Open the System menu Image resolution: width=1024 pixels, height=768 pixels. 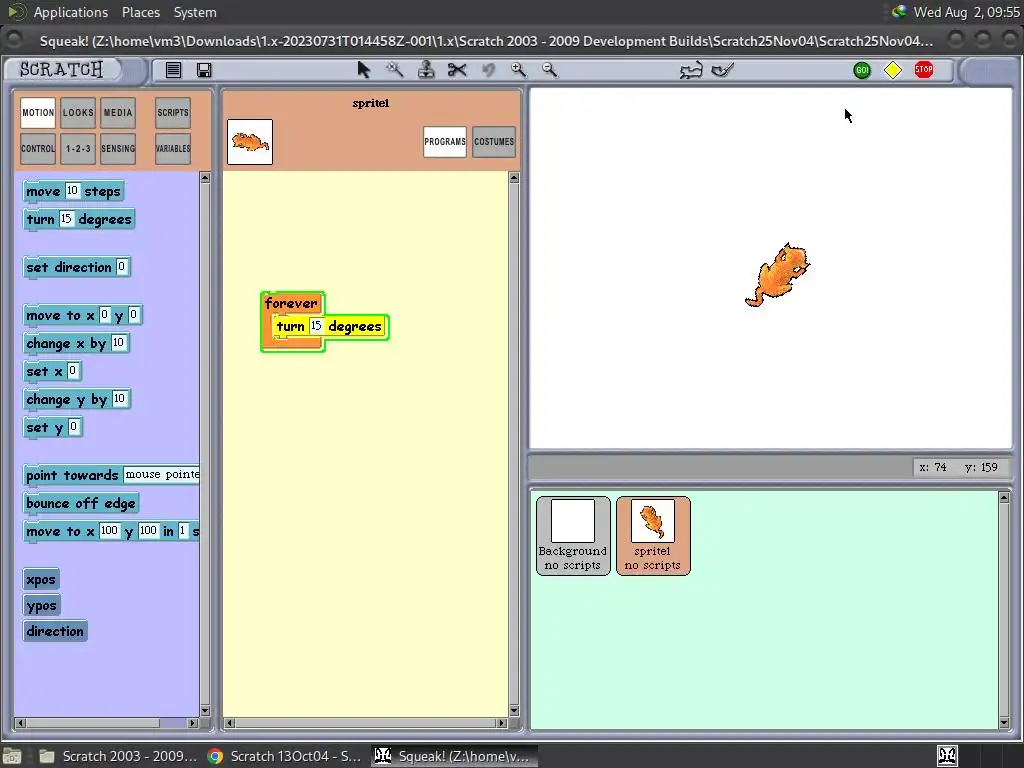[195, 12]
